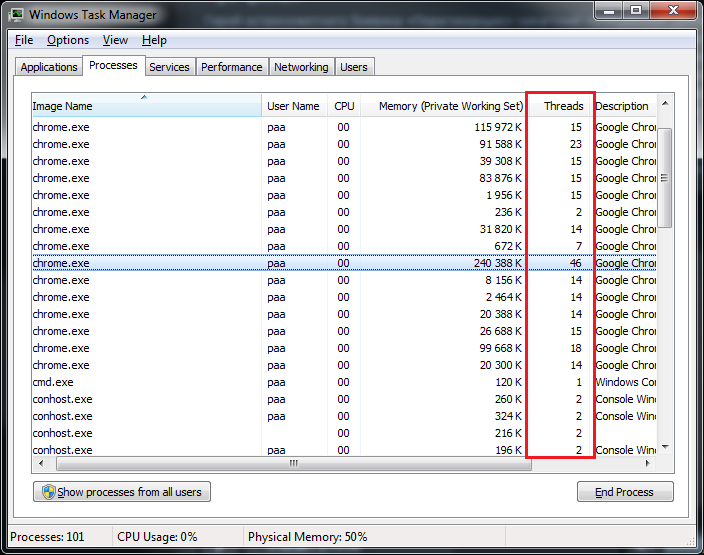
Task: Click the 46 threads value cell
Action: [x=576, y=263]
